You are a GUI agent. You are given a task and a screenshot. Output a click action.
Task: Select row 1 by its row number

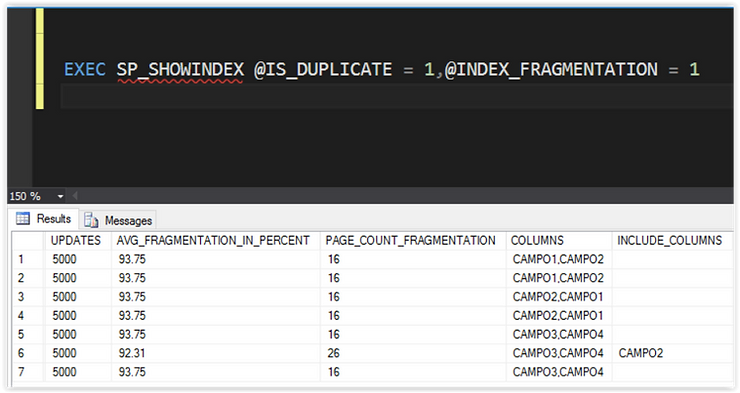tap(28, 259)
